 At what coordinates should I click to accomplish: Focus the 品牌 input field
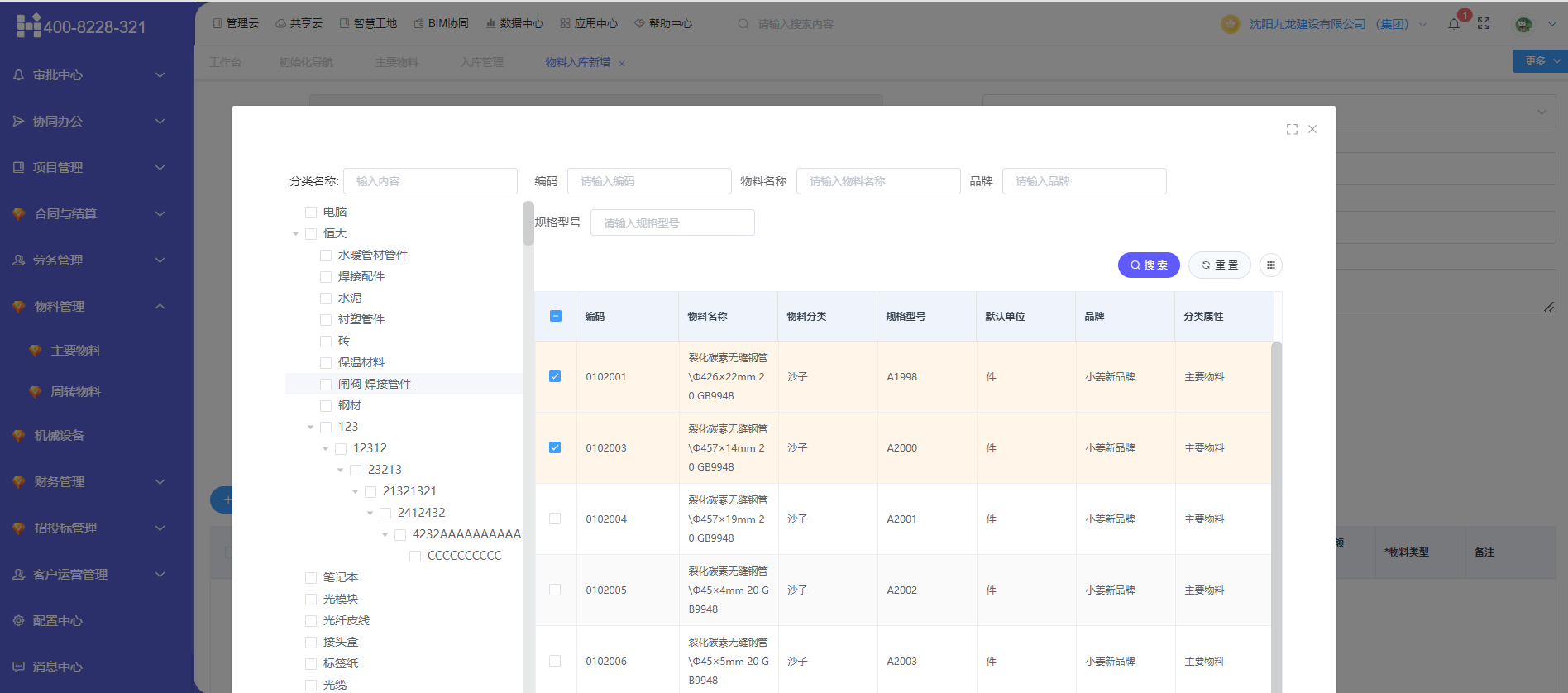(1084, 181)
